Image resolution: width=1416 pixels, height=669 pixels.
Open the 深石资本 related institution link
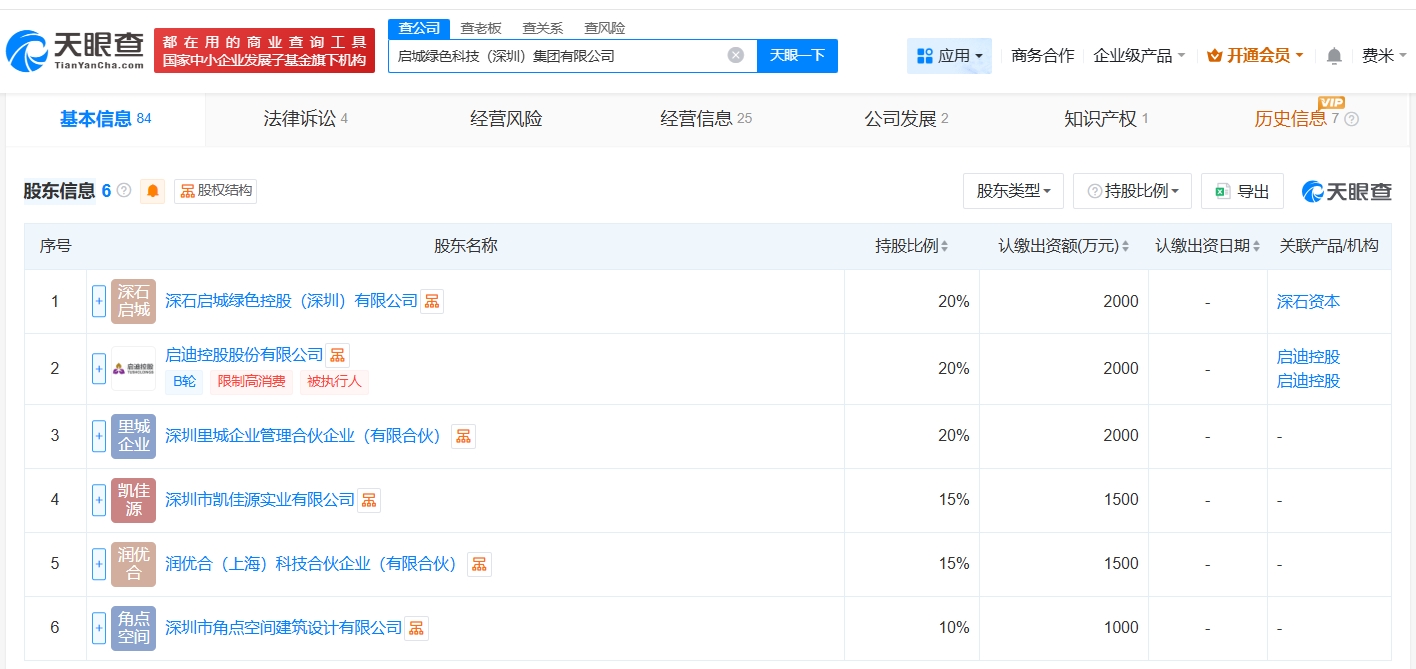coord(1308,301)
